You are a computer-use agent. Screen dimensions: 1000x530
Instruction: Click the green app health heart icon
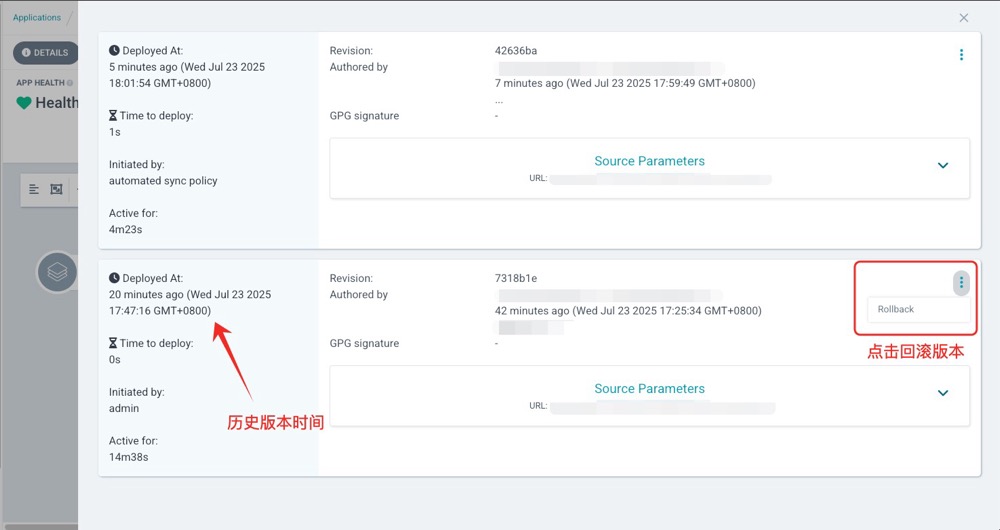[24, 103]
